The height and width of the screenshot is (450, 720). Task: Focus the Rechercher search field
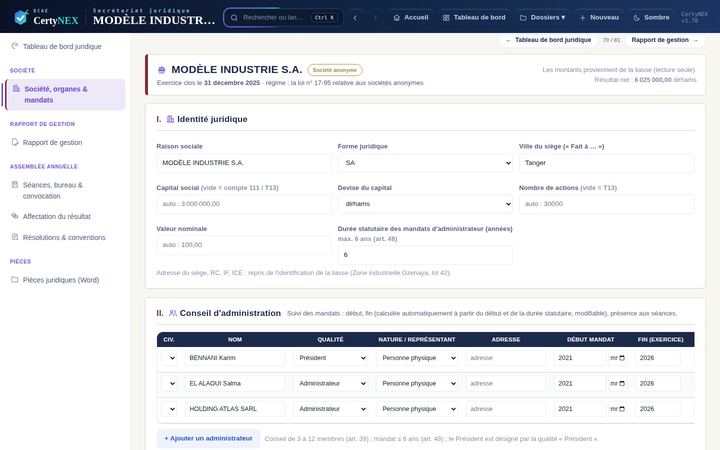(283, 17)
